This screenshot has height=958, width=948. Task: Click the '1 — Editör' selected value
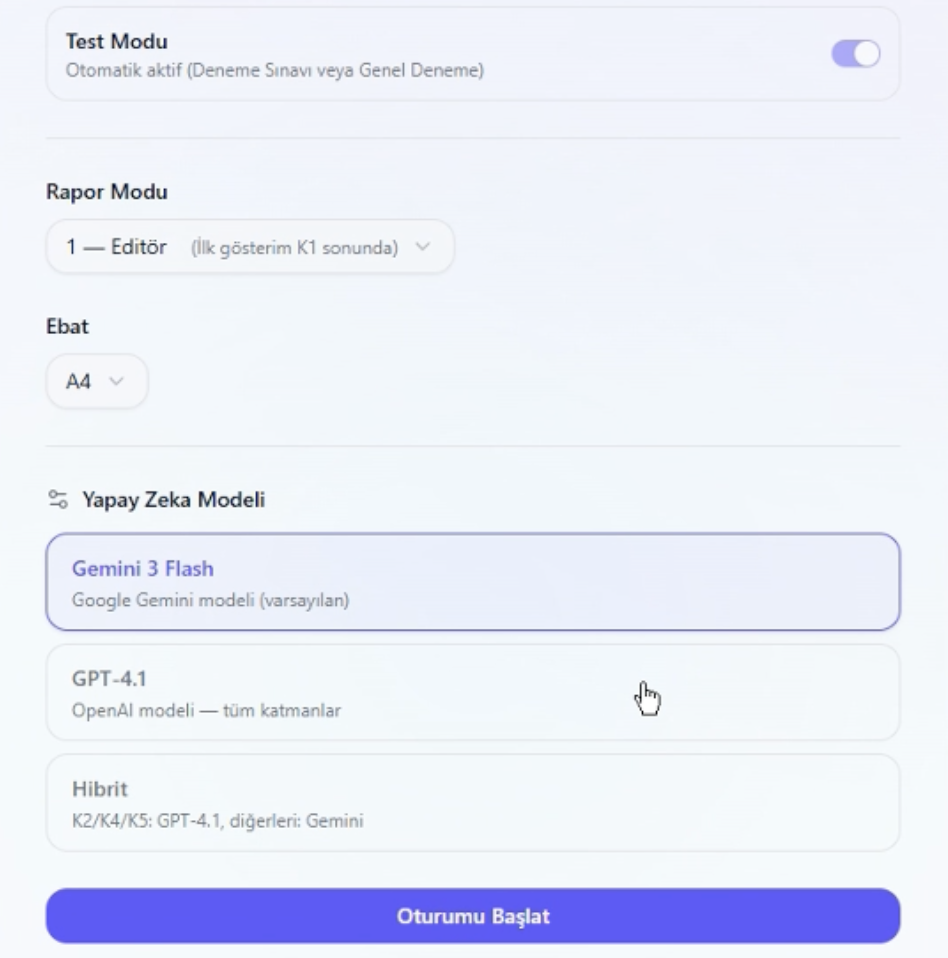pos(117,247)
